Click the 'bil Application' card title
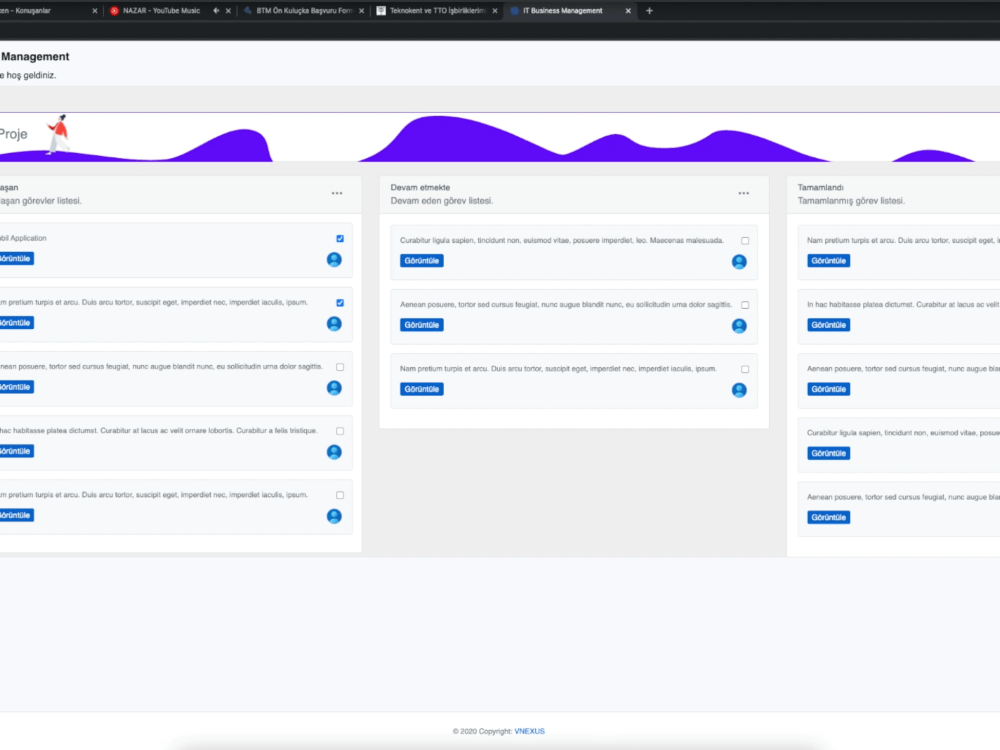 pos(24,239)
